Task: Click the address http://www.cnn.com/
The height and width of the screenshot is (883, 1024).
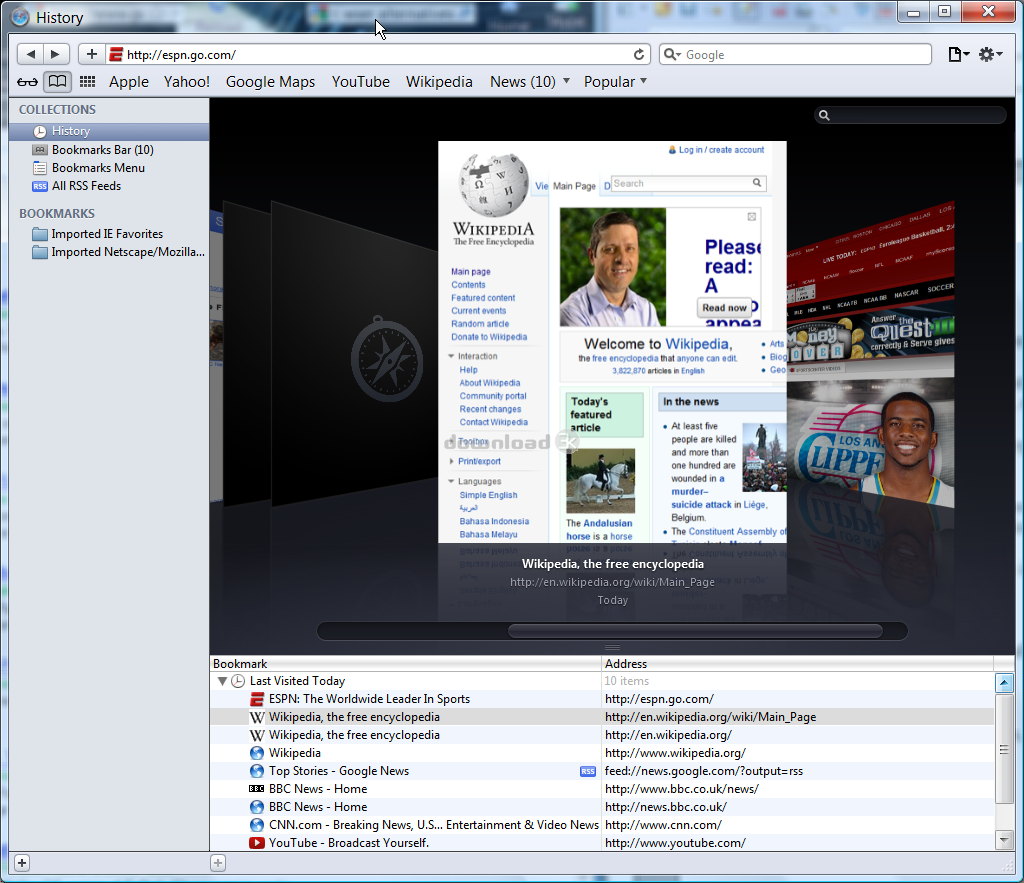Action: (663, 825)
